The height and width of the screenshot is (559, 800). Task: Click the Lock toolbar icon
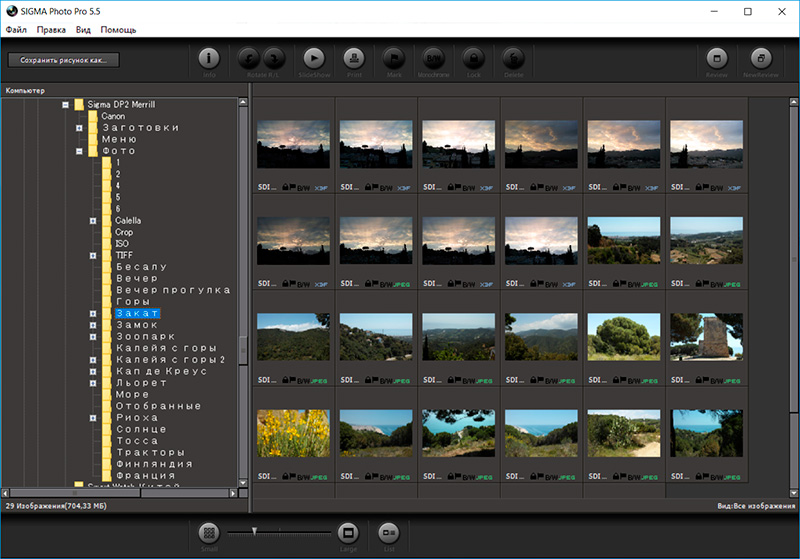pos(473,58)
